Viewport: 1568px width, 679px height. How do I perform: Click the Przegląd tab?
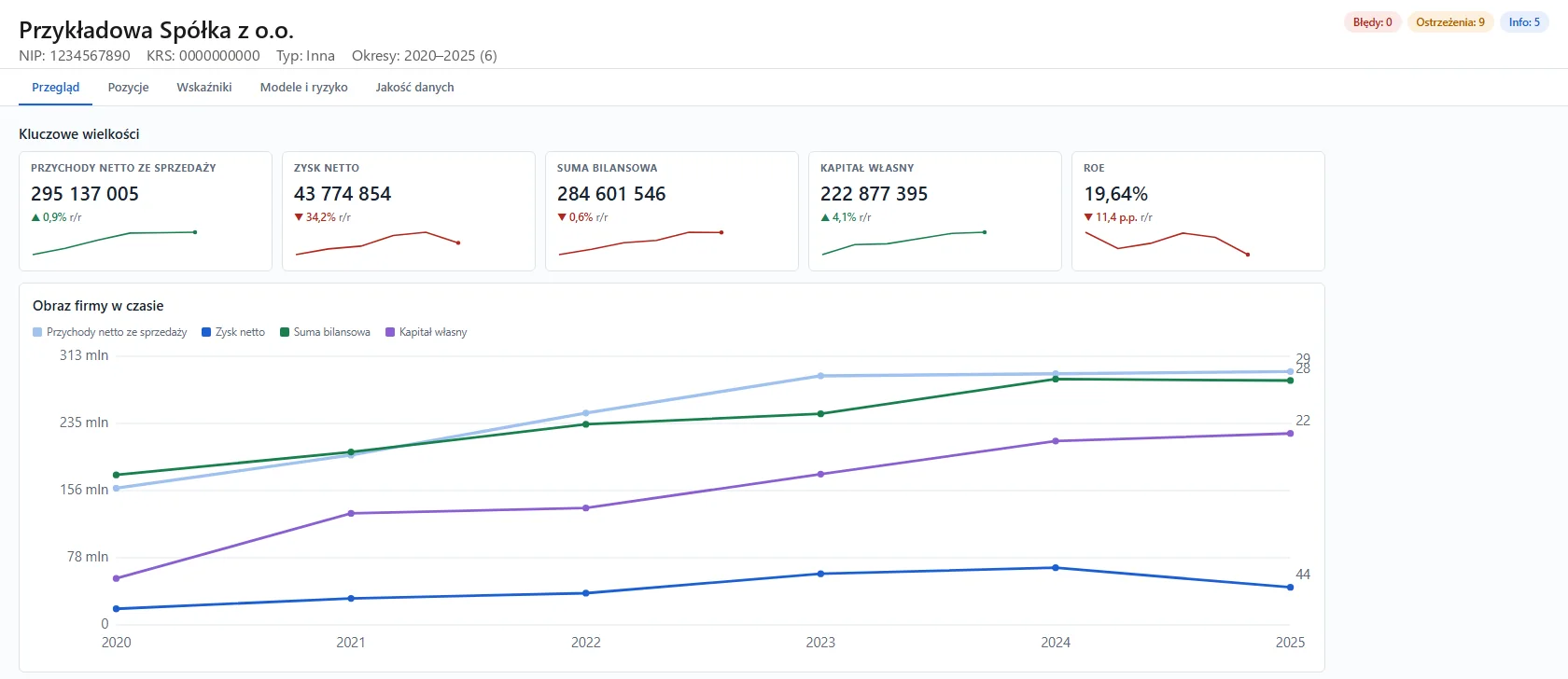click(55, 88)
